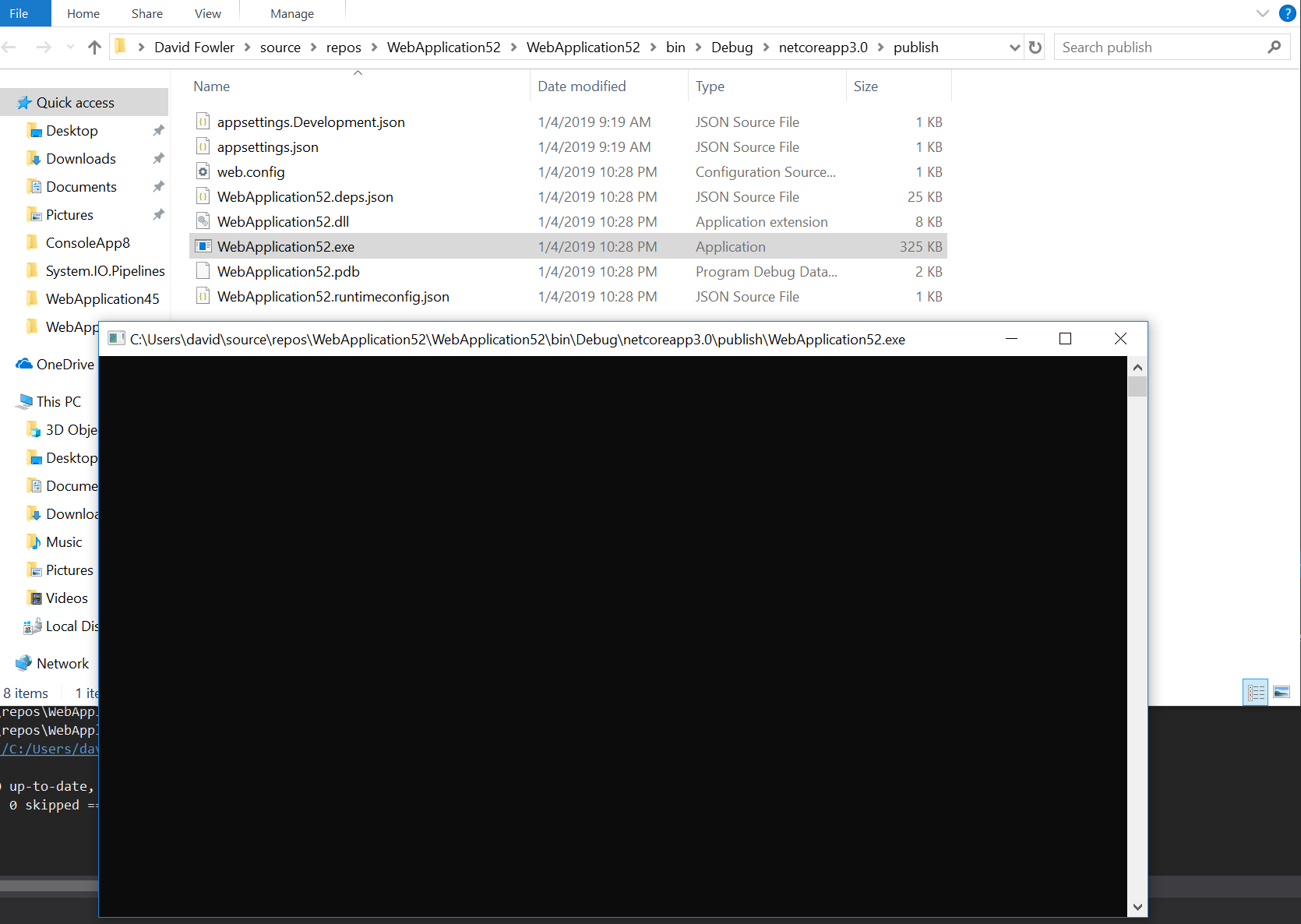Click the refresh icon in address bar

click(1035, 47)
